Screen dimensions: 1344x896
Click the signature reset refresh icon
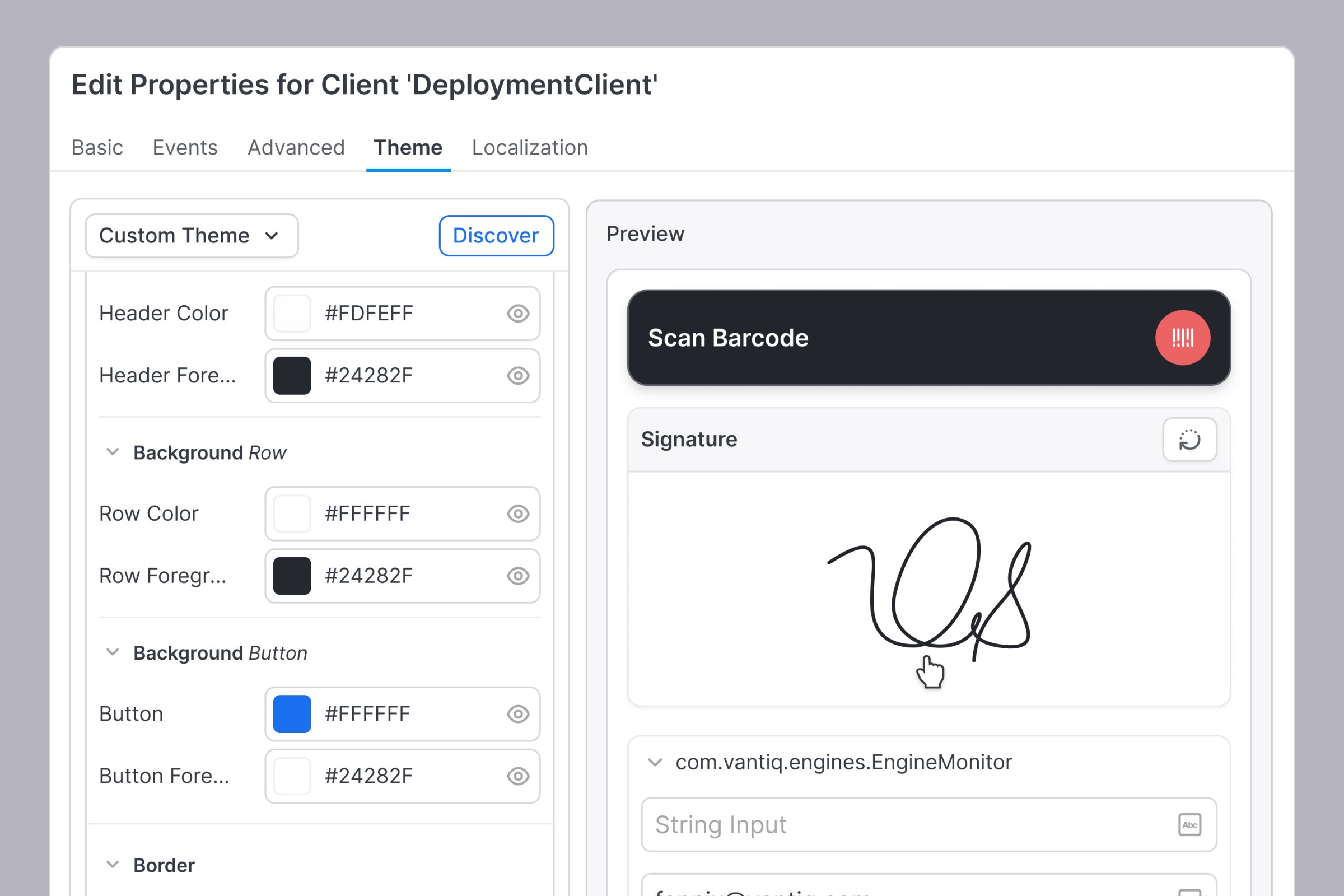[x=1189, y=440]
